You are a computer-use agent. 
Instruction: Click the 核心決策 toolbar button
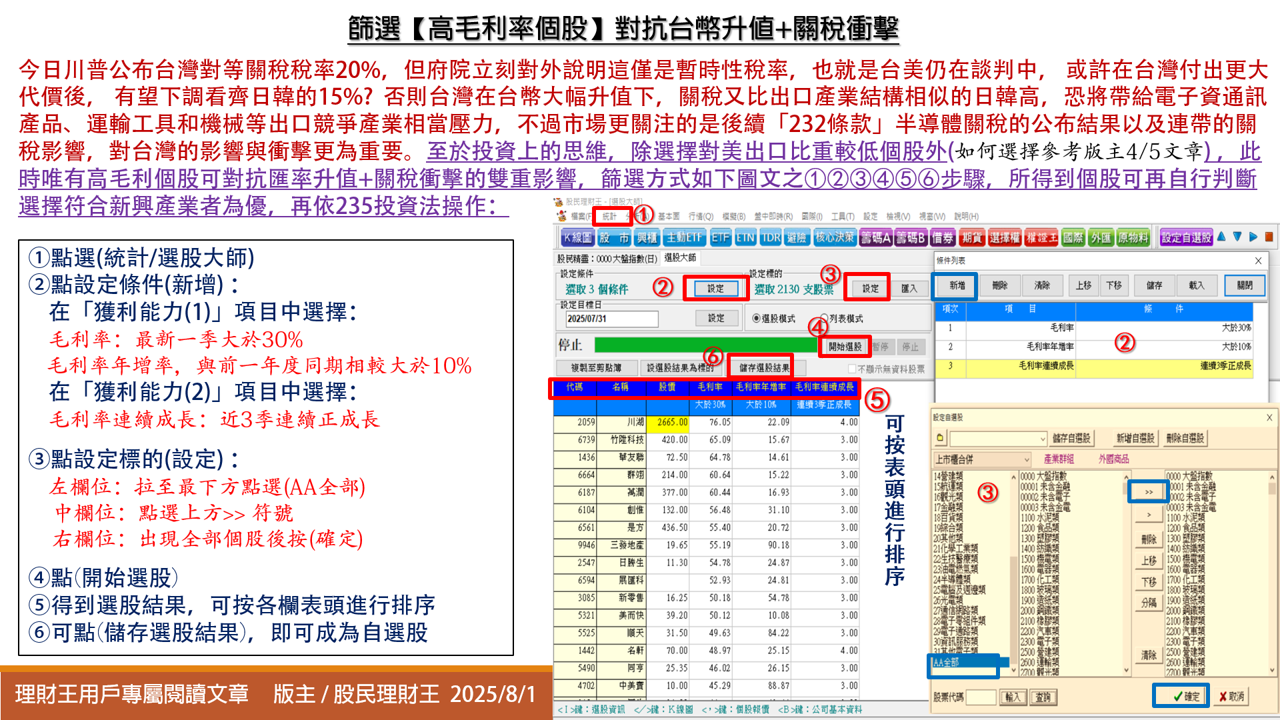point(833,238)
